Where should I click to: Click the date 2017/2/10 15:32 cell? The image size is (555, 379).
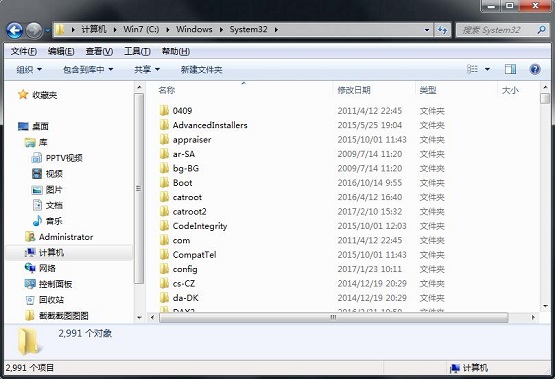[x=370, y=212]
